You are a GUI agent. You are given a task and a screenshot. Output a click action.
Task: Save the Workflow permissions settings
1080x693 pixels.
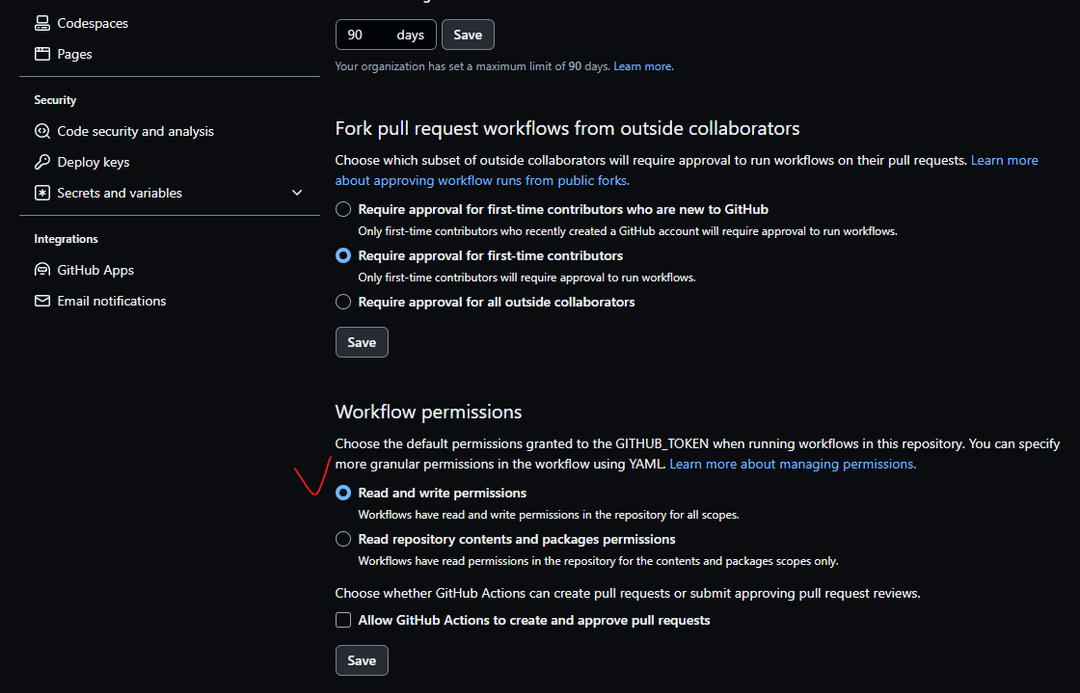[x=362, y=661]
